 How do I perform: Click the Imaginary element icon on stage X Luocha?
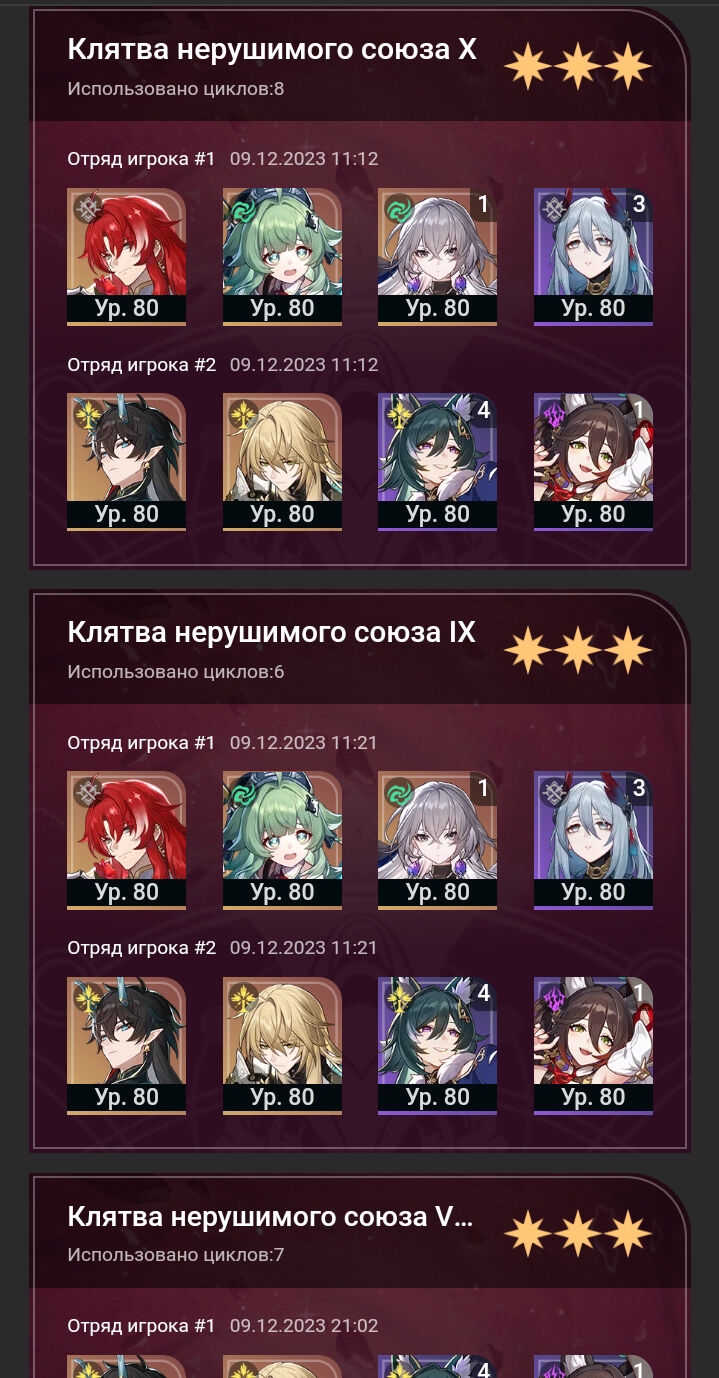243,413
